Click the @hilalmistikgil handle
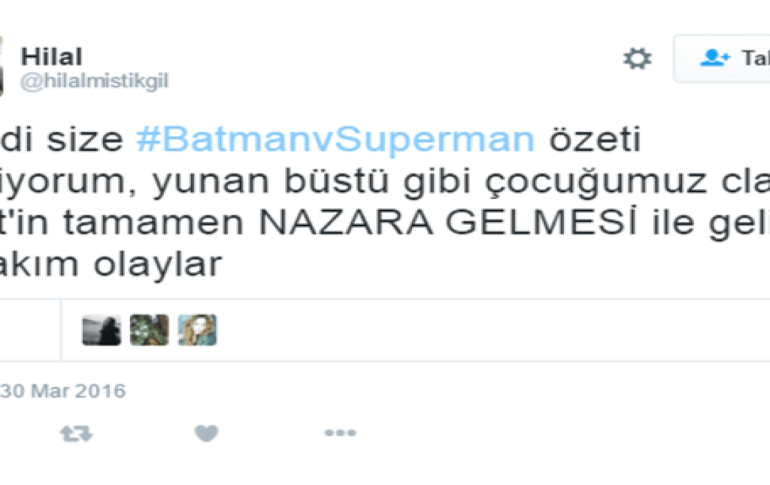This screenshot has height=485, width=770. (x=94, y=81)
